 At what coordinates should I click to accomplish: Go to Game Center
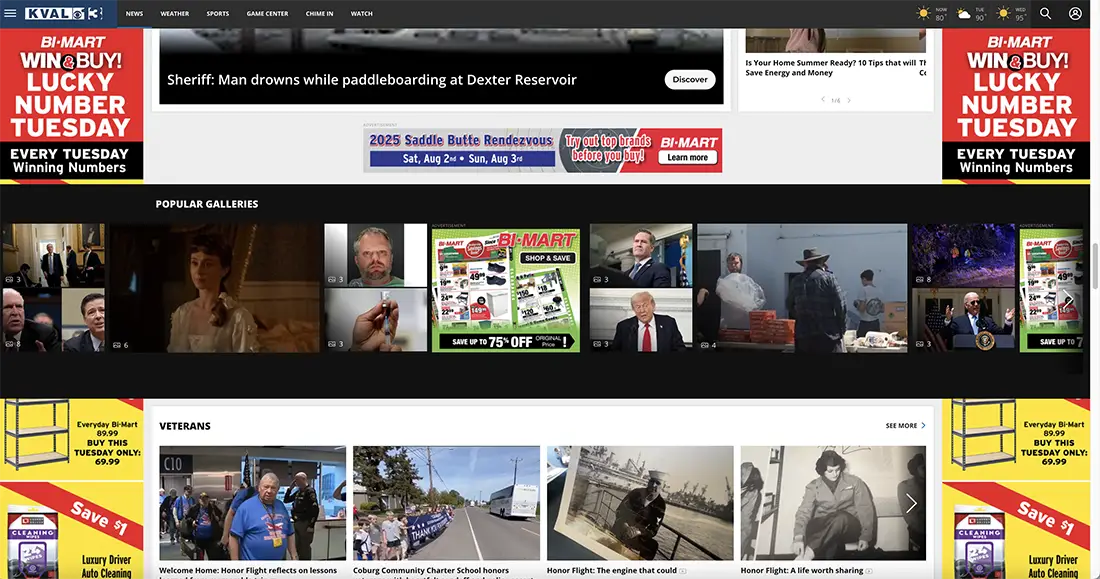267,13
